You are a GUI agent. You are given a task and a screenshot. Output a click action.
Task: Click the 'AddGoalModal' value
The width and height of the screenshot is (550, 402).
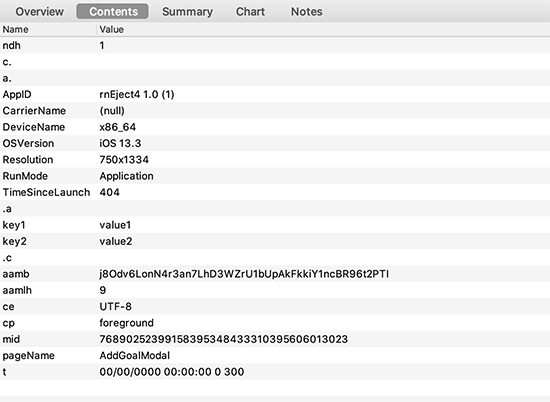(x=135, y=356)
